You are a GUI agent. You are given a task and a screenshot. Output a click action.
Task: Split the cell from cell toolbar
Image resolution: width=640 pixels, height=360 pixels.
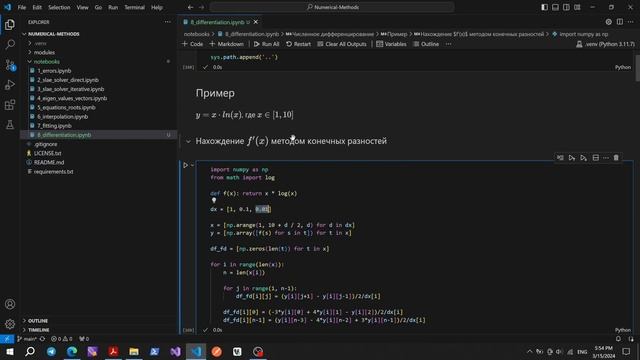(596, 158)
